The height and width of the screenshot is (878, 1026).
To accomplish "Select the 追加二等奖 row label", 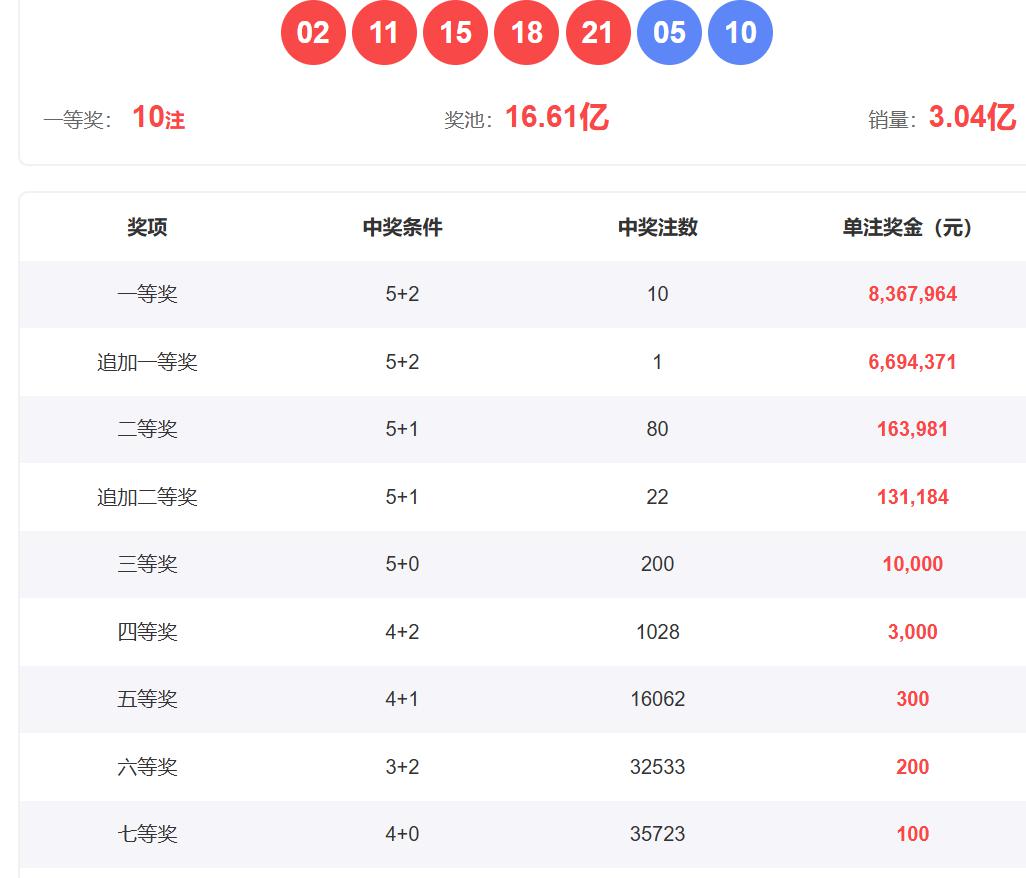I will tap(147, 497).
